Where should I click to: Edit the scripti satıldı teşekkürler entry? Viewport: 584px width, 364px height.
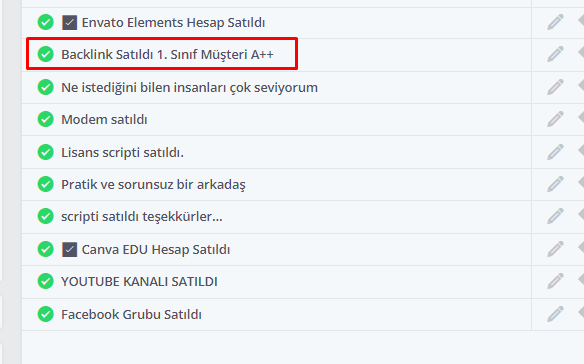(555, 216)
